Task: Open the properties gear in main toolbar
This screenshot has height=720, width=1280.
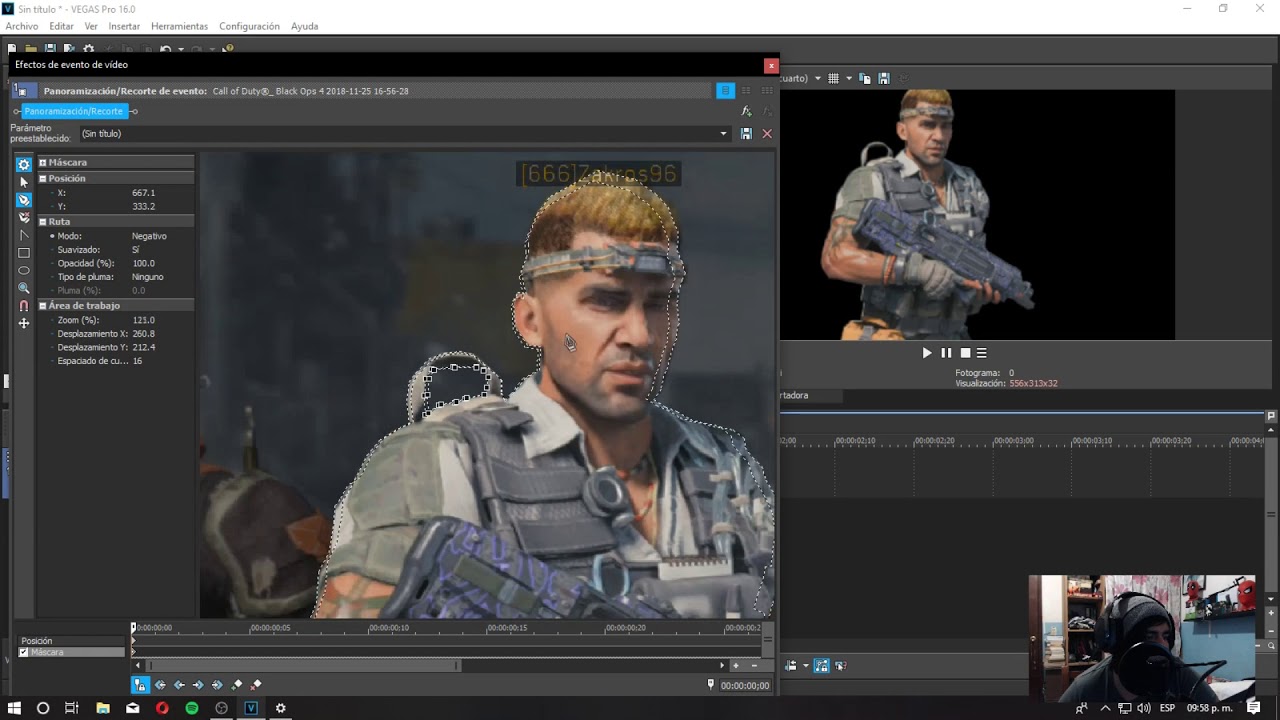Action: [x=89, y=48]
